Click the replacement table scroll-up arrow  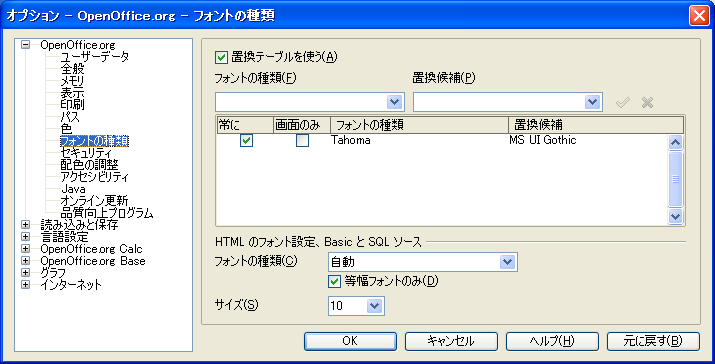675,142
